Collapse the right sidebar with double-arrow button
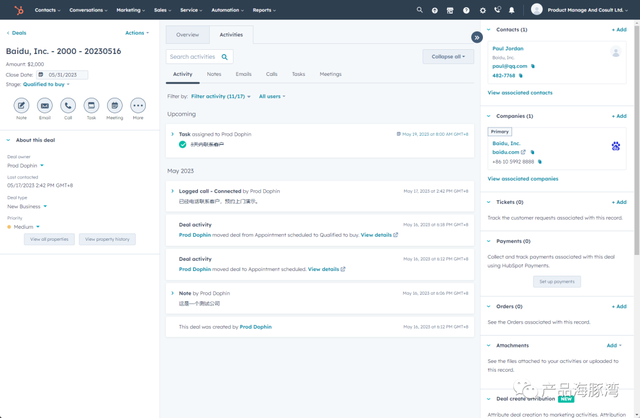Screen dimensions: 640x418 [477, 37]
